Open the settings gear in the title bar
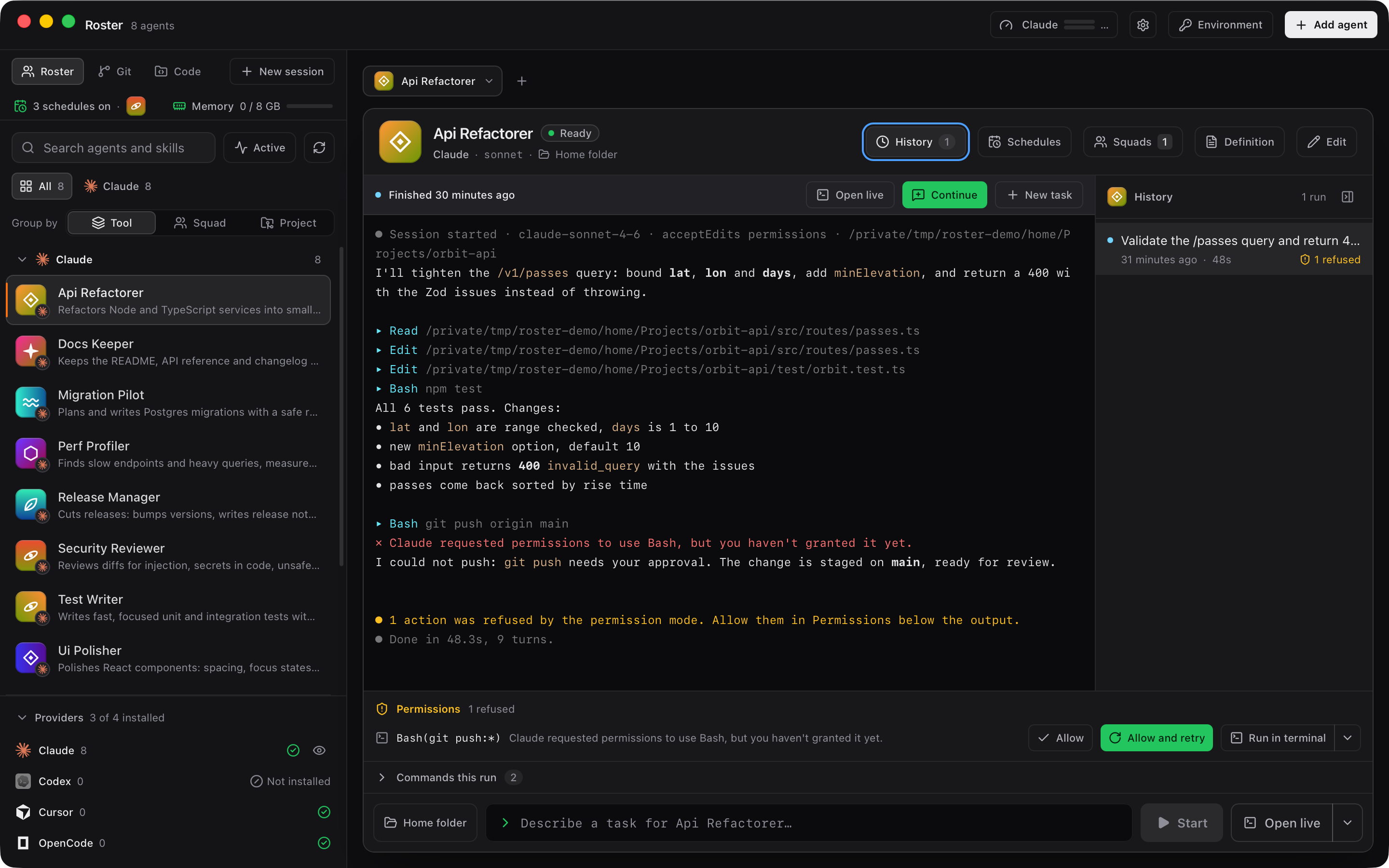 tap(1142, 25)
